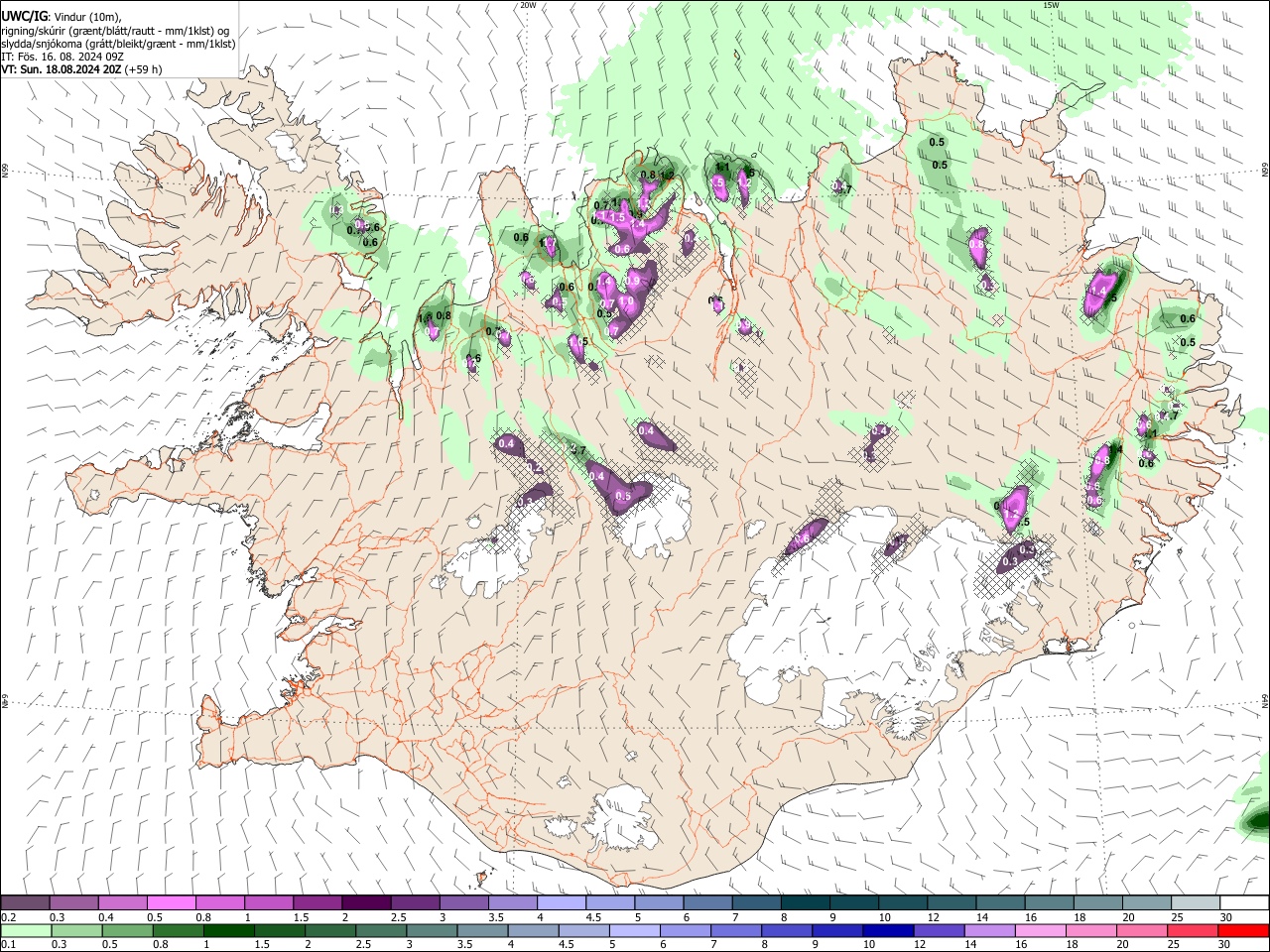Click the upper legend swatch beginning at 0.2
This screenshot has width=1270, height=952.
coord(25,902)
